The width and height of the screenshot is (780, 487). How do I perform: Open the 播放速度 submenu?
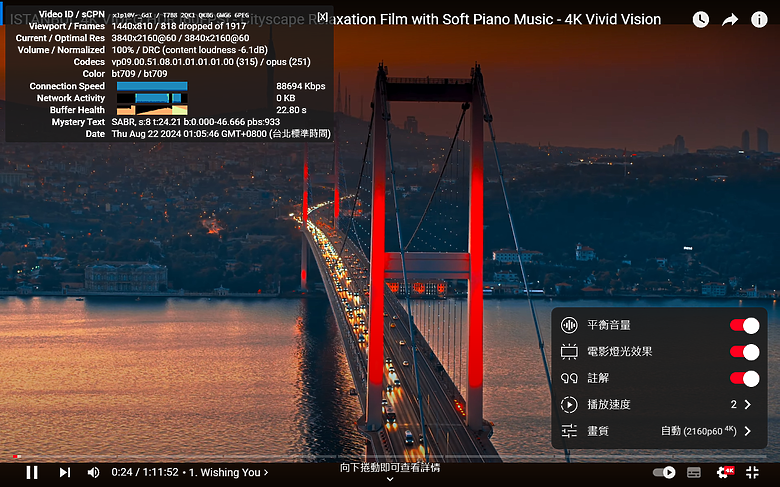click(659, 404)
